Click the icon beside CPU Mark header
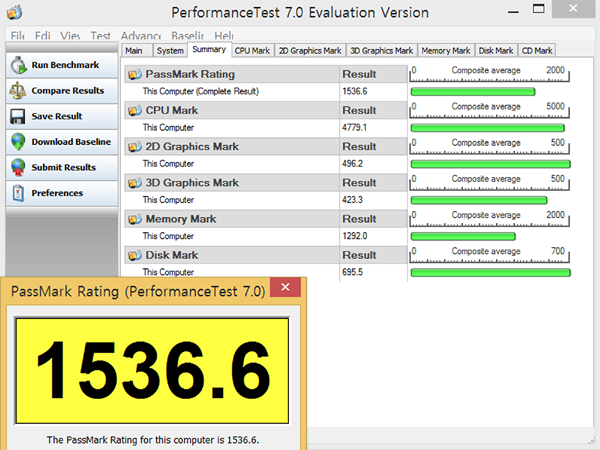600x450 pixels. [135, 111]
